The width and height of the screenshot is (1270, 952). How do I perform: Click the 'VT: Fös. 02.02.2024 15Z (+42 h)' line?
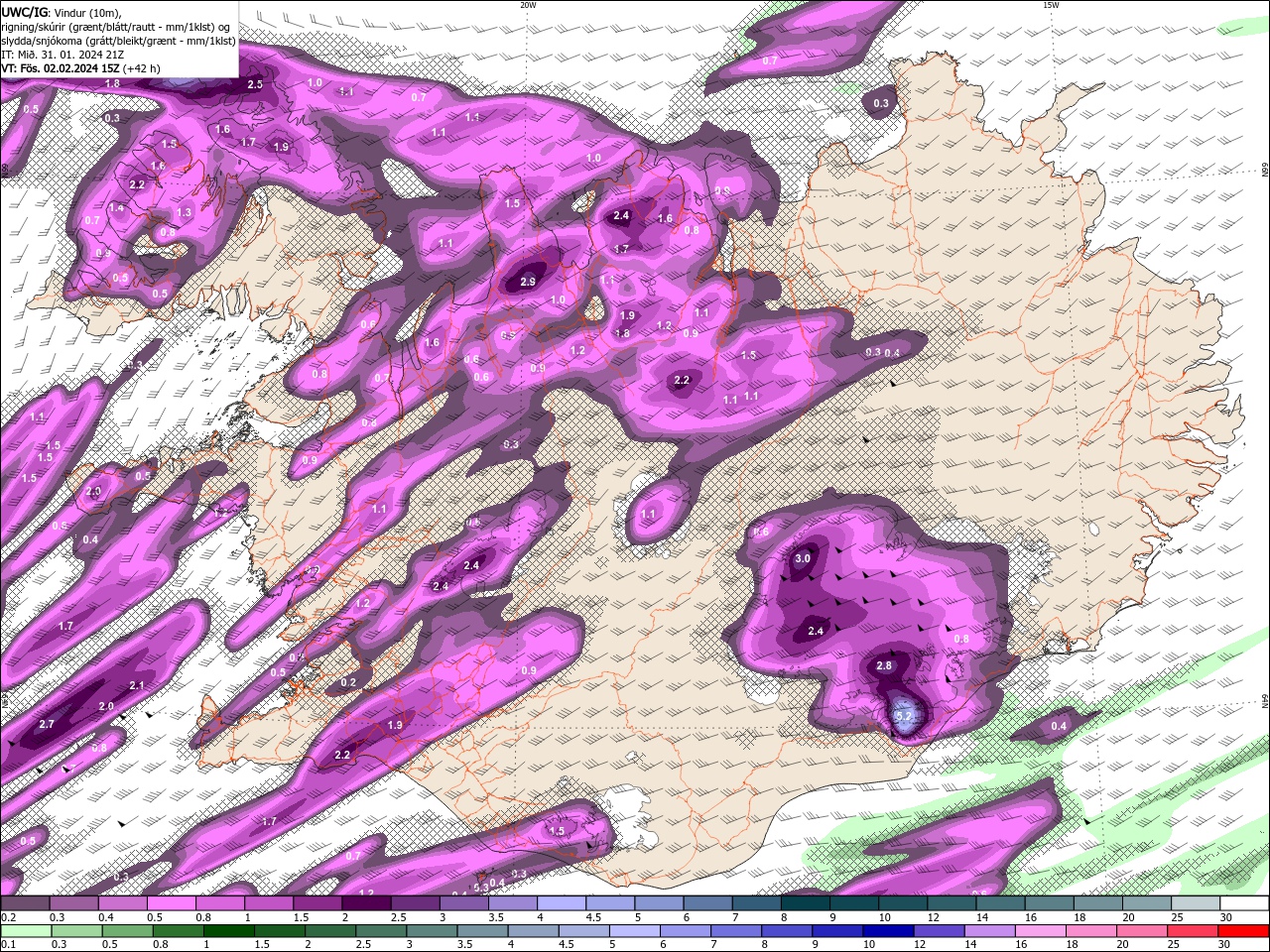coord(80,68)
